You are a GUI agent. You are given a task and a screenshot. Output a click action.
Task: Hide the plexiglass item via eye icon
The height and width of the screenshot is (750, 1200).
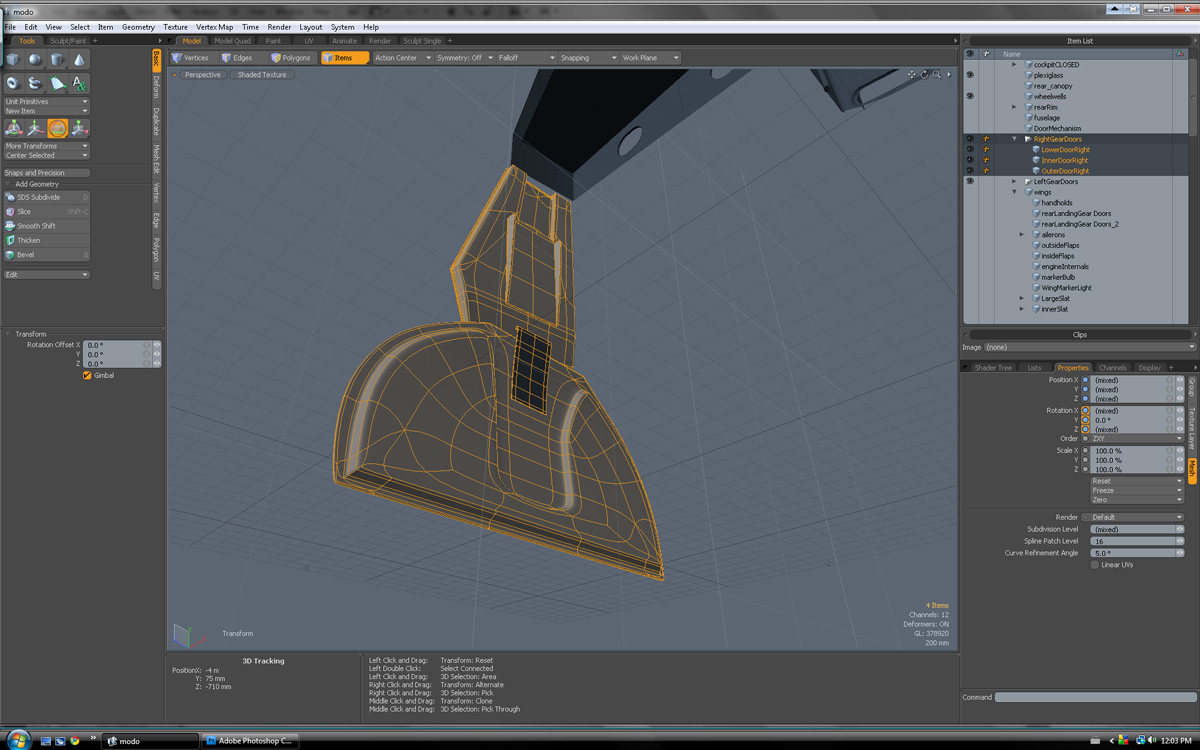coord(970,75)
